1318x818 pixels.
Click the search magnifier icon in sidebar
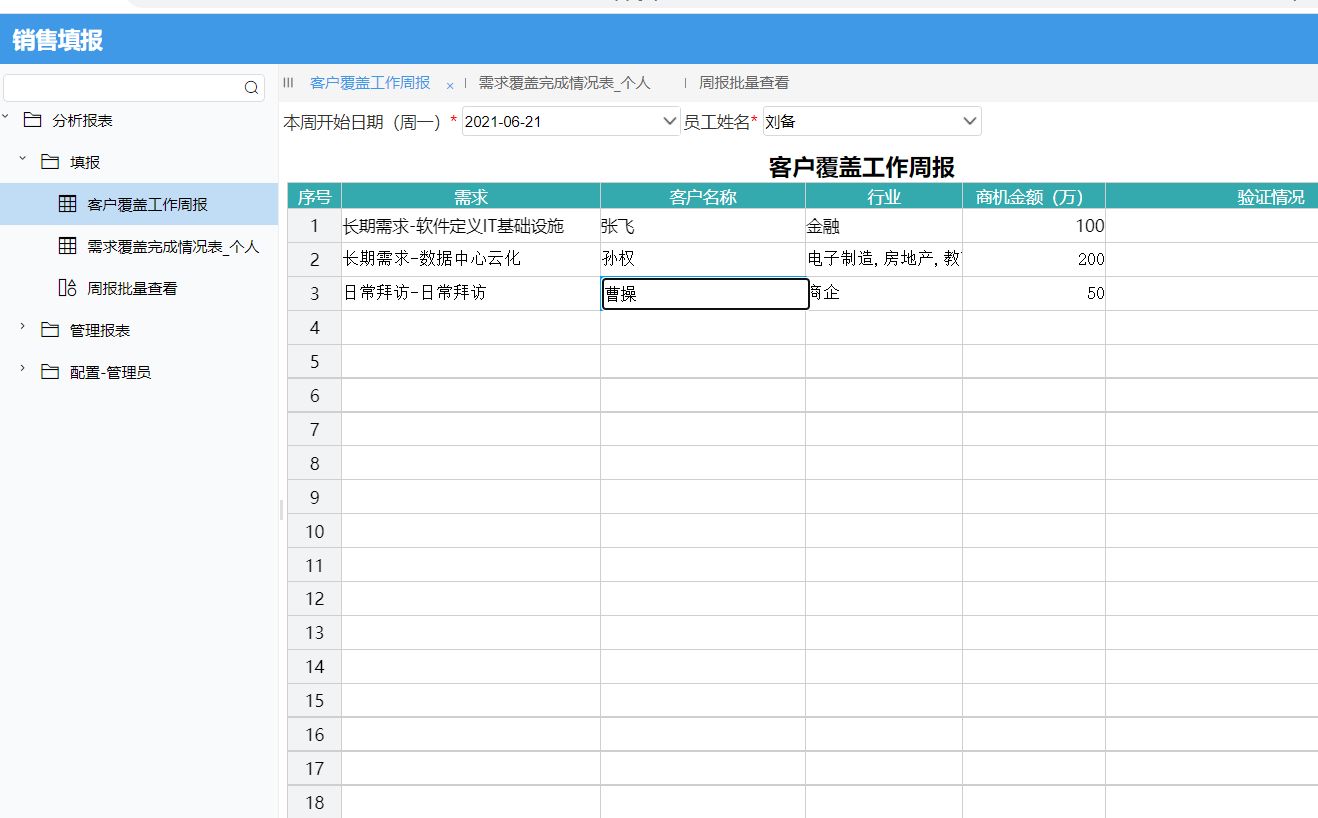pos(251,88)
